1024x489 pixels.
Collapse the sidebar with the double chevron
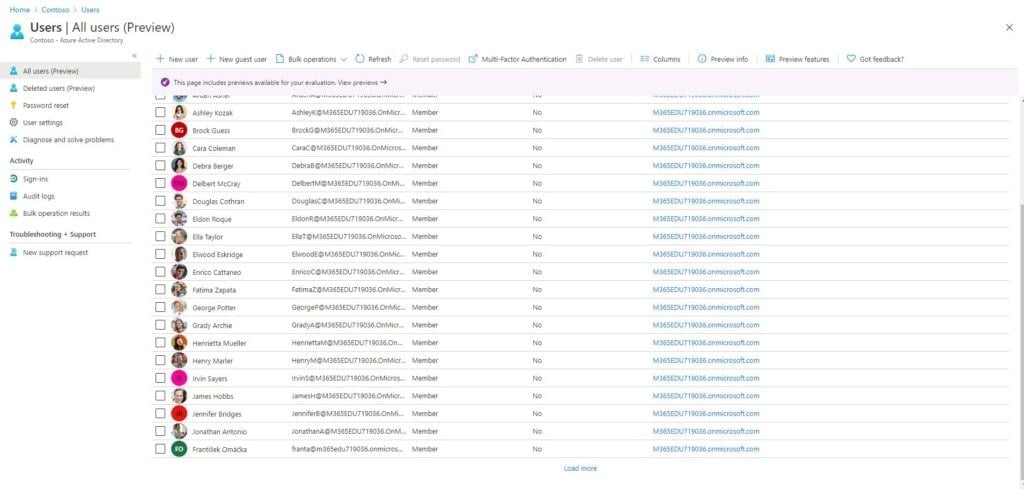coord(135,55)
